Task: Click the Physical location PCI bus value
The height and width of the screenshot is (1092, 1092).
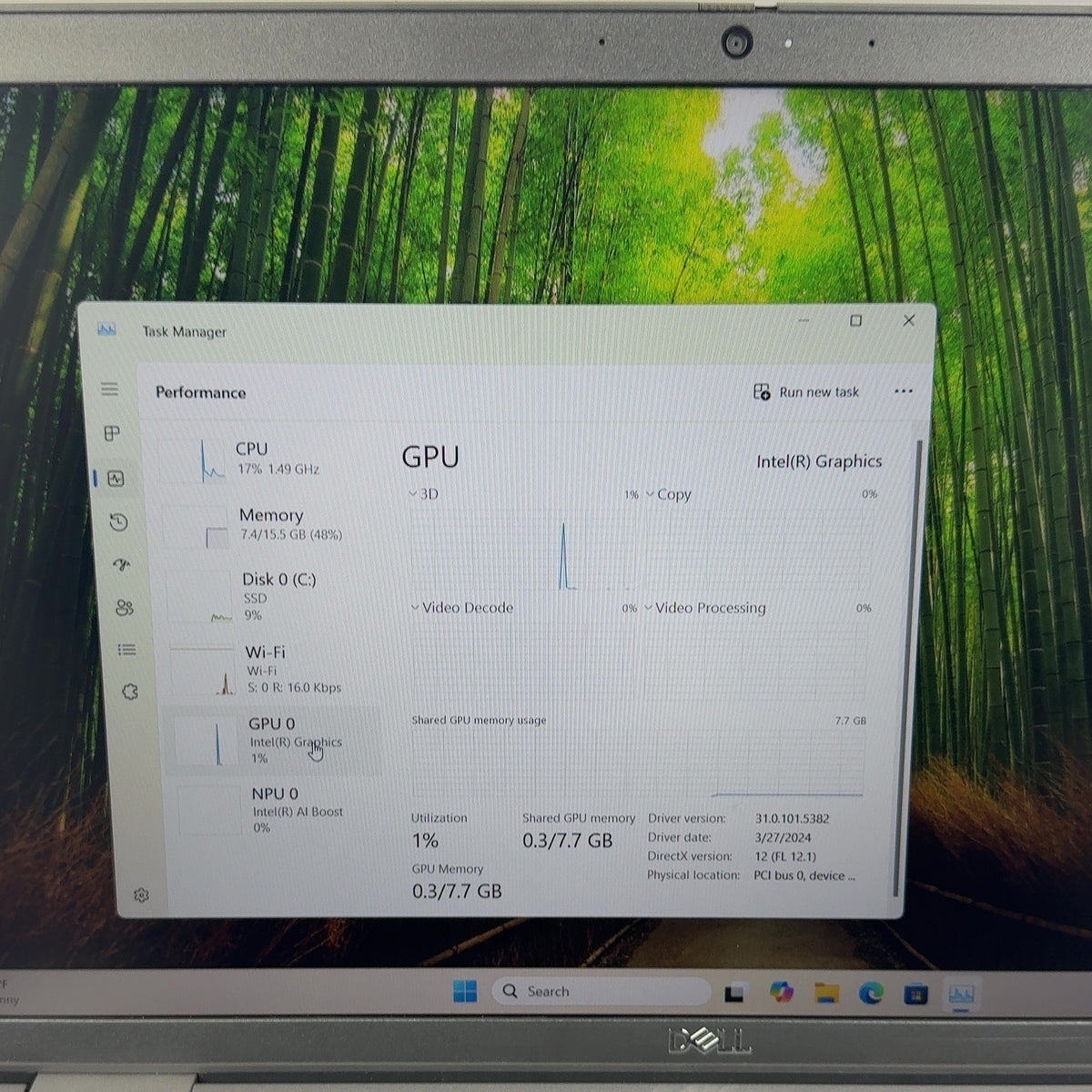Action: (x=804, y=875)
